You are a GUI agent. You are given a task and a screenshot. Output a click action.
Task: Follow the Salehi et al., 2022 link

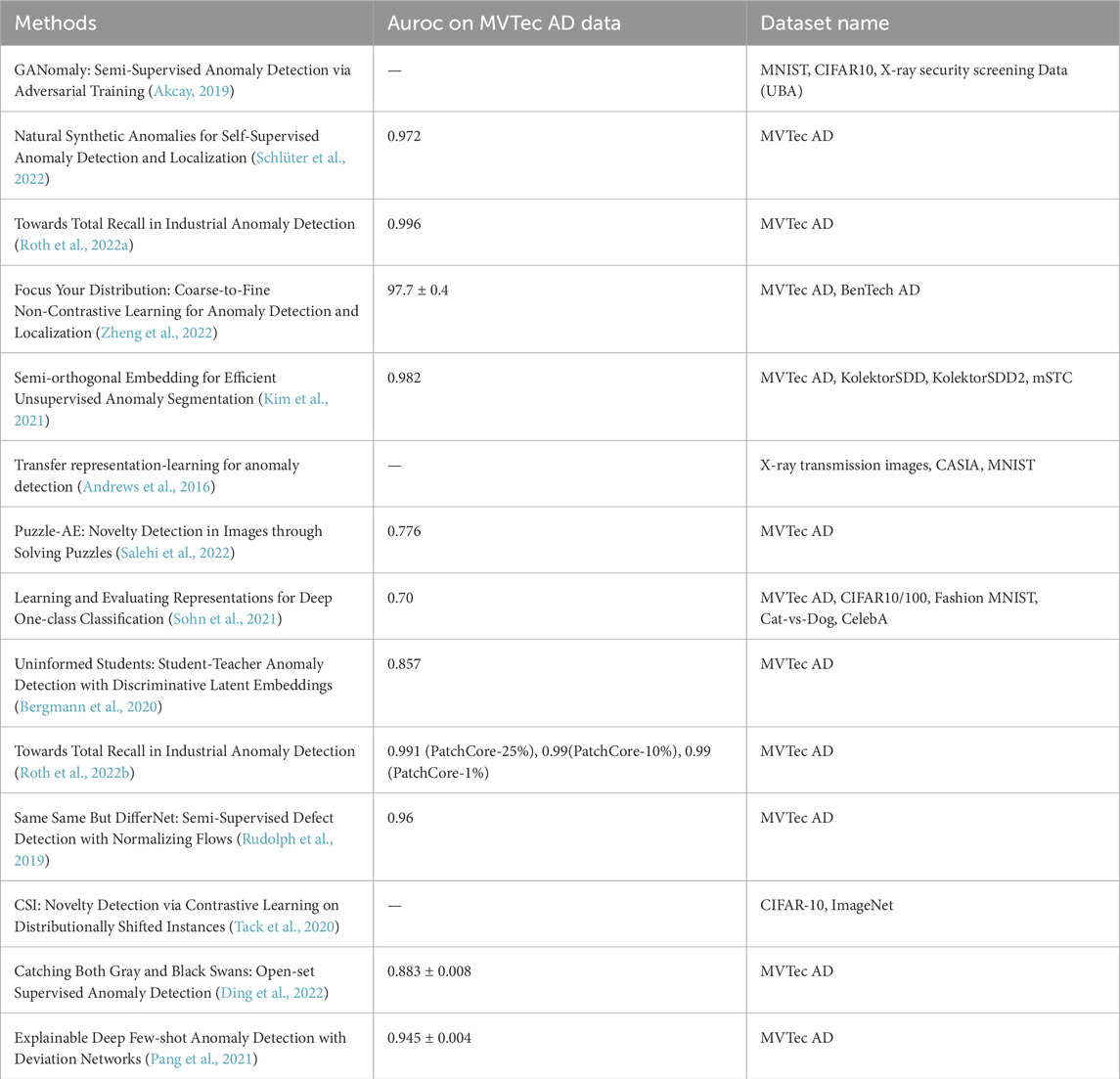click(175, 553)
